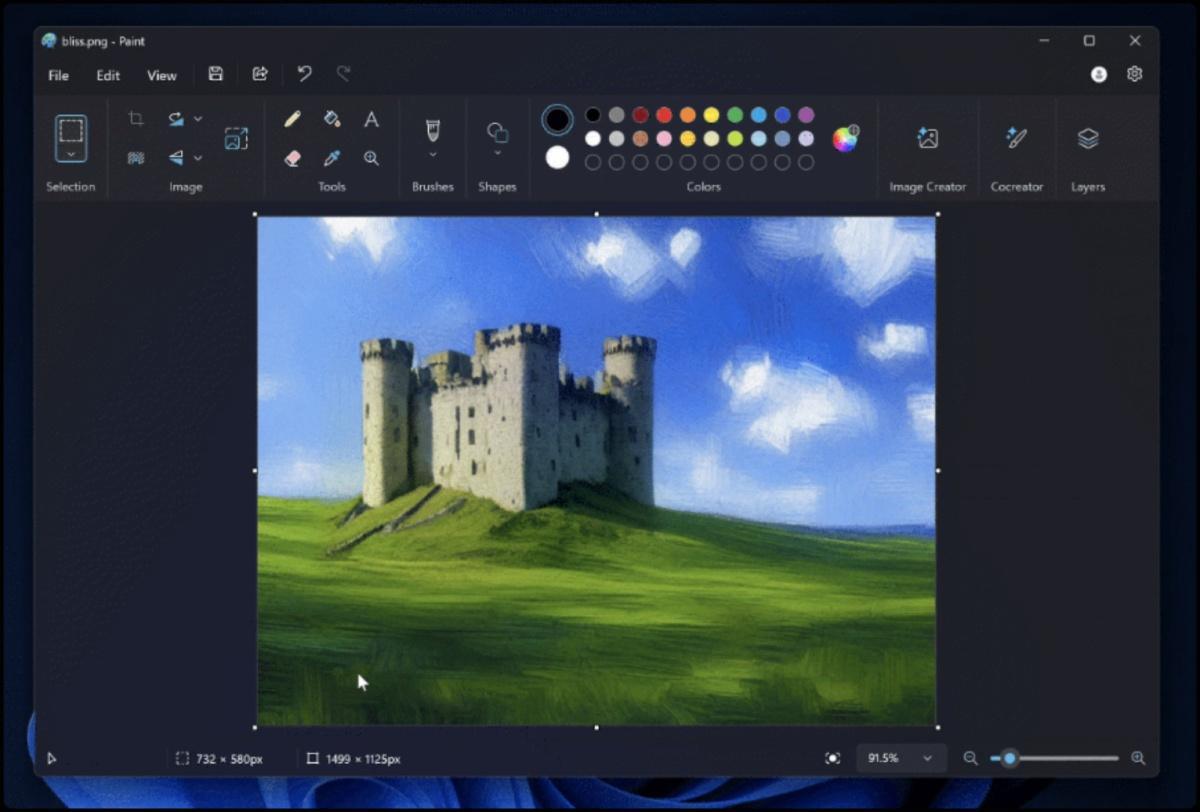Select the Text tool
This screenshot has height=812, width=1200.
click(371, 119)
